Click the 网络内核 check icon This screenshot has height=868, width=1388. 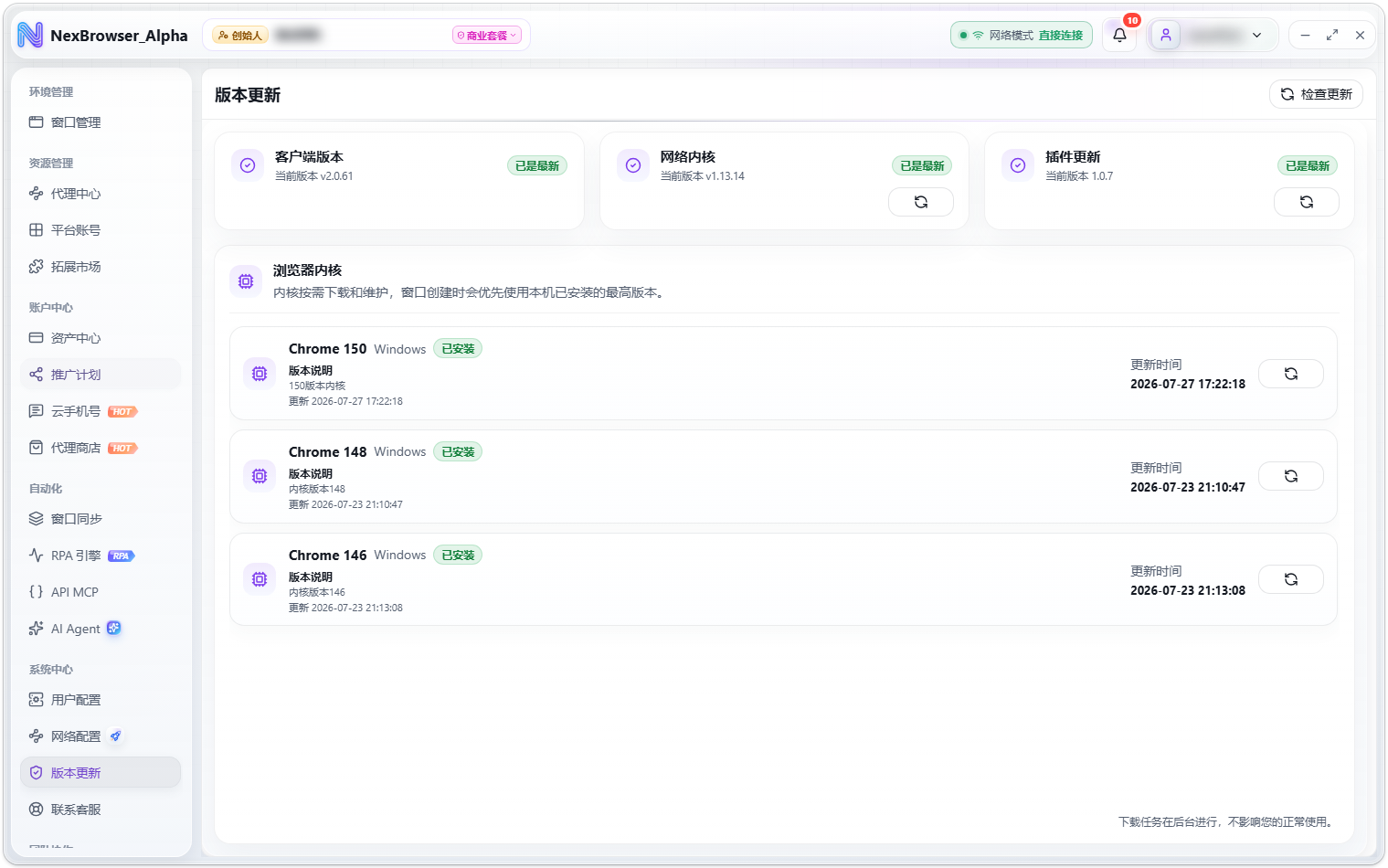(633, 165)
